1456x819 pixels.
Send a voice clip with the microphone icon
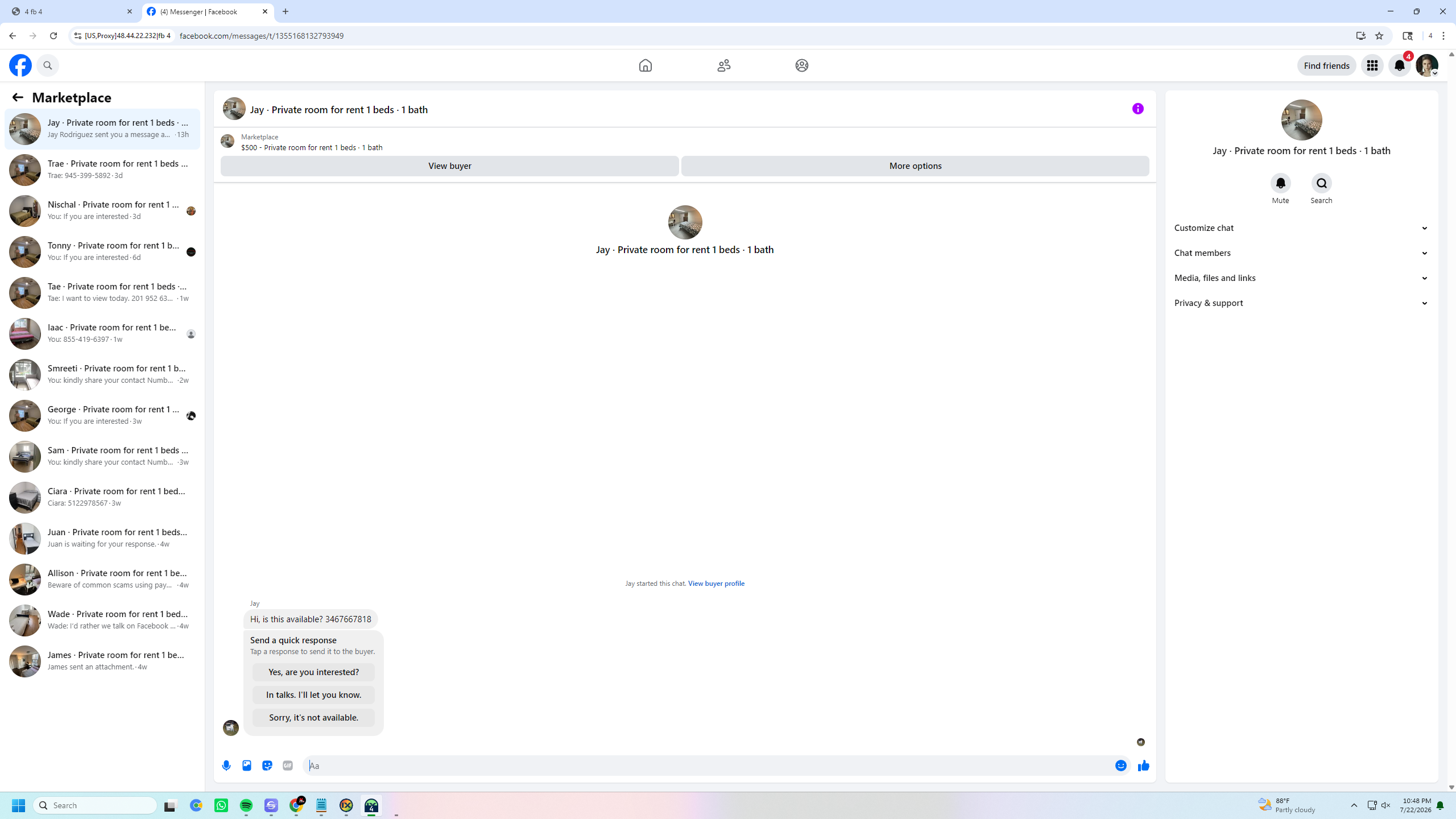click(226, 766)
